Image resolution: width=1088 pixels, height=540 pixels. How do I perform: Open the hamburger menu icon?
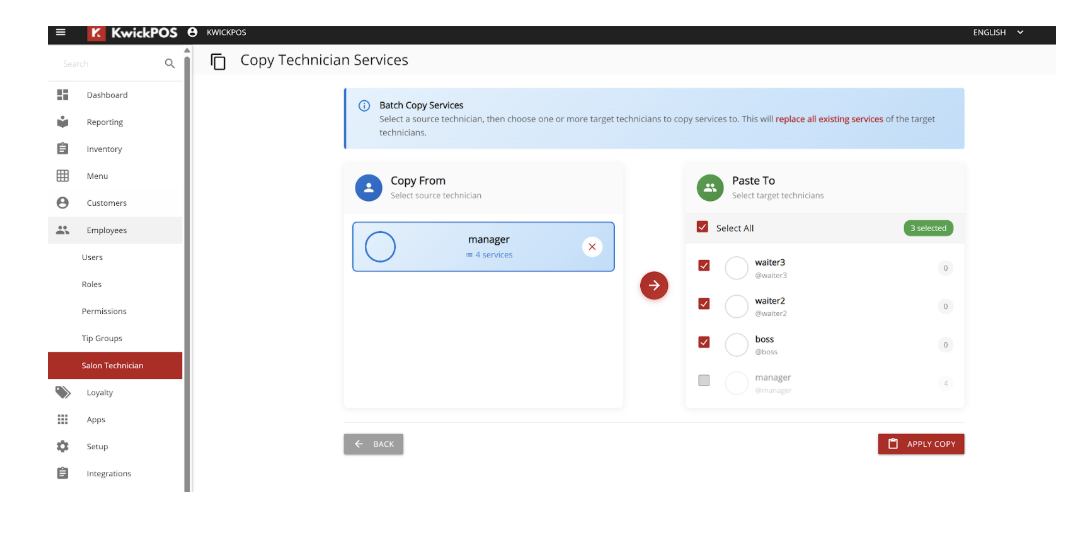(61, 32)
